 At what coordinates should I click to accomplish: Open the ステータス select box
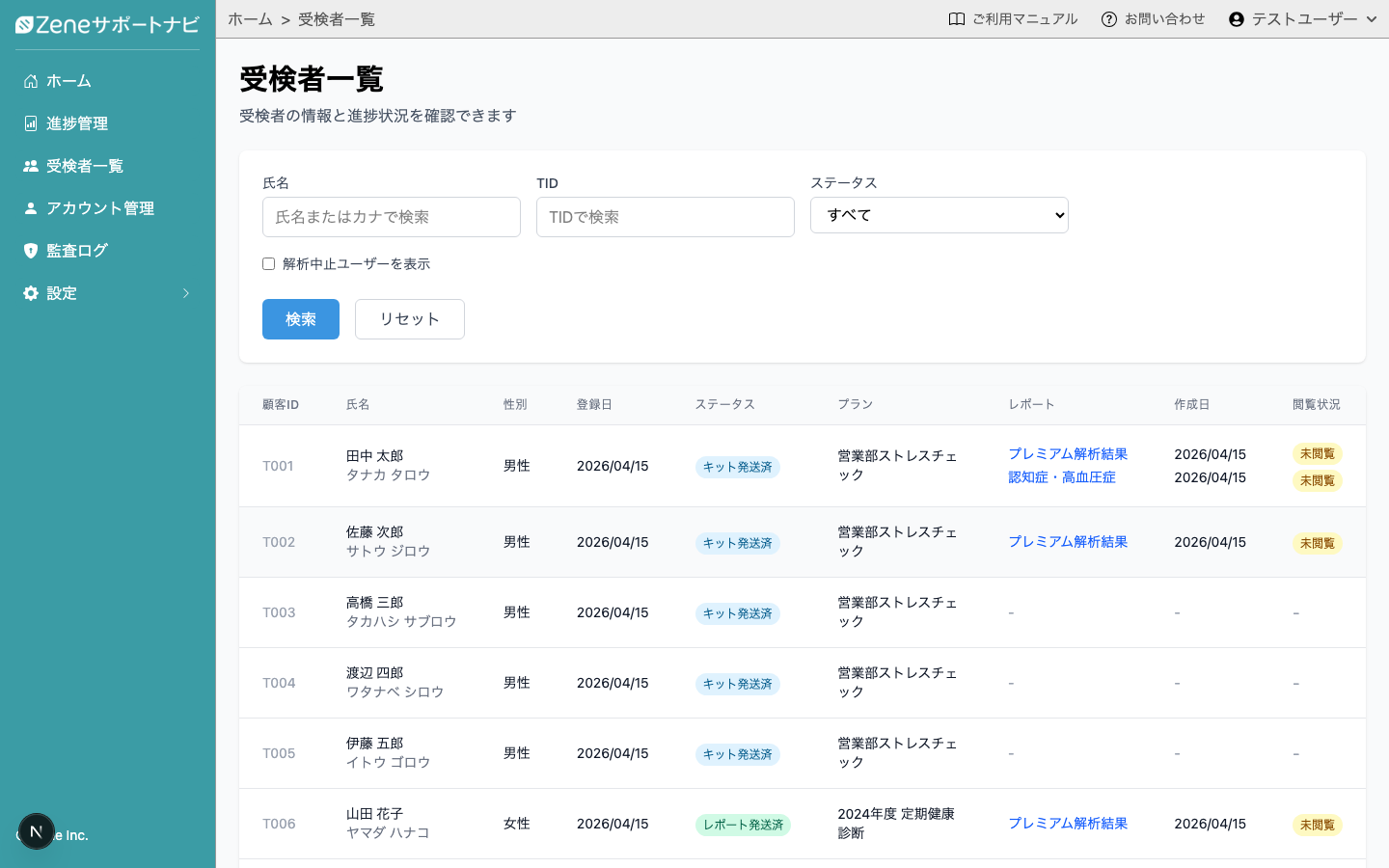point(940,215)
